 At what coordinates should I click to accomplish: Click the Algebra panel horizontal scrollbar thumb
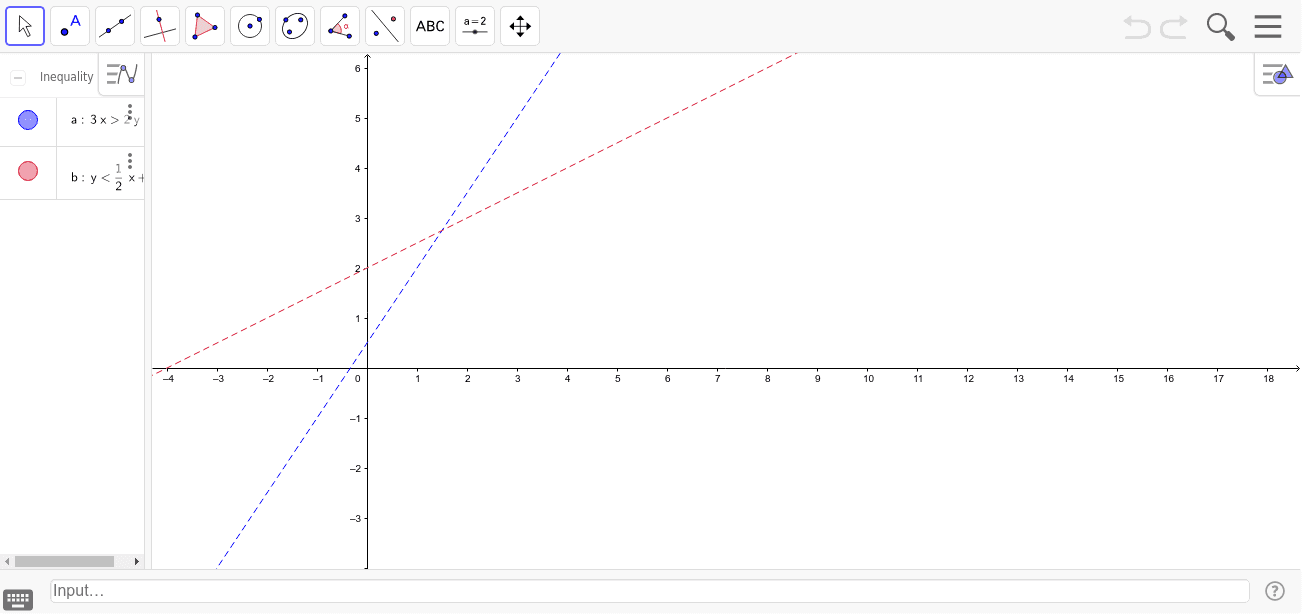(x=64, y=561)
